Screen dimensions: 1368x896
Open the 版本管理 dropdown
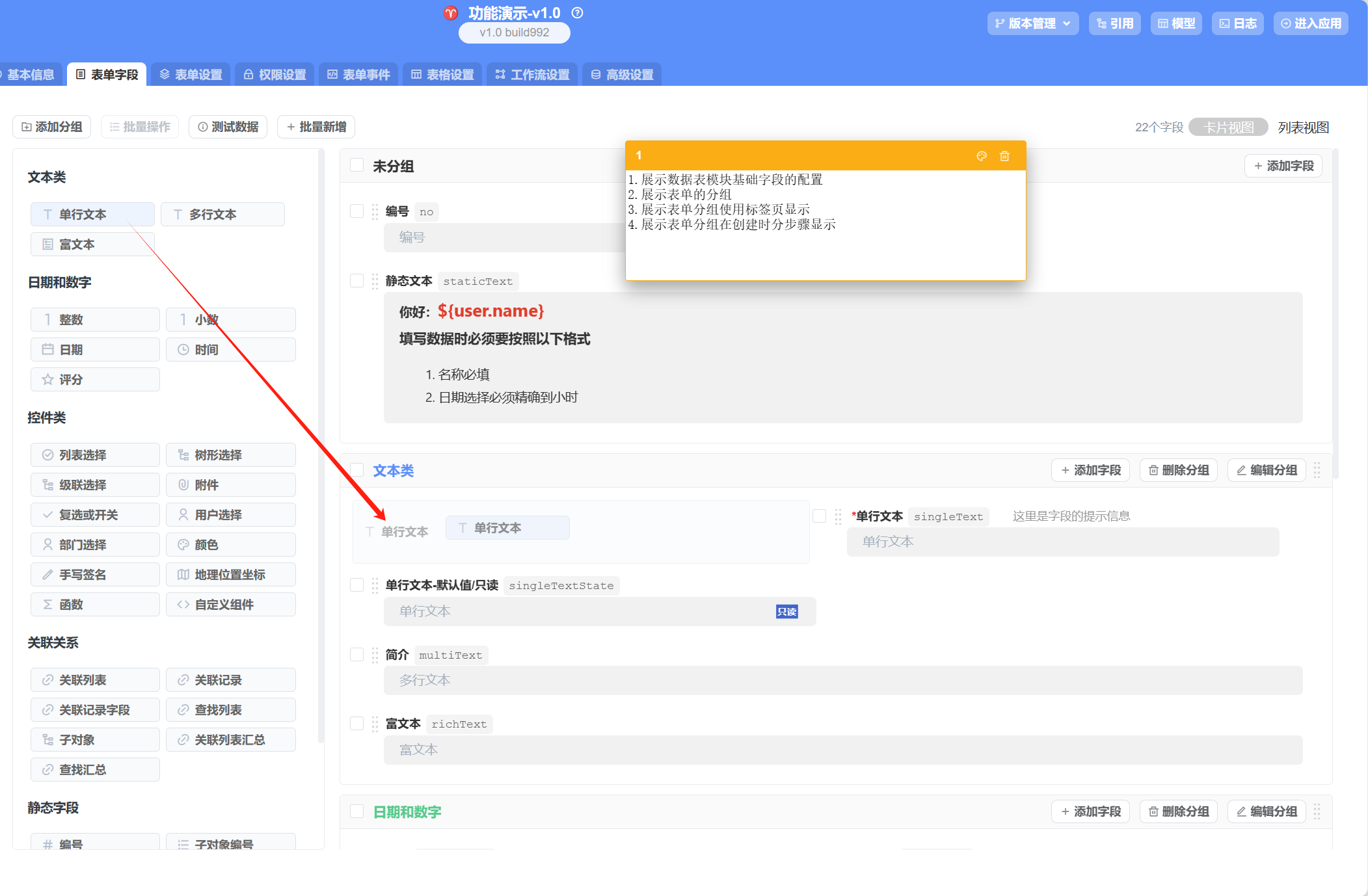click(1032, 23)
